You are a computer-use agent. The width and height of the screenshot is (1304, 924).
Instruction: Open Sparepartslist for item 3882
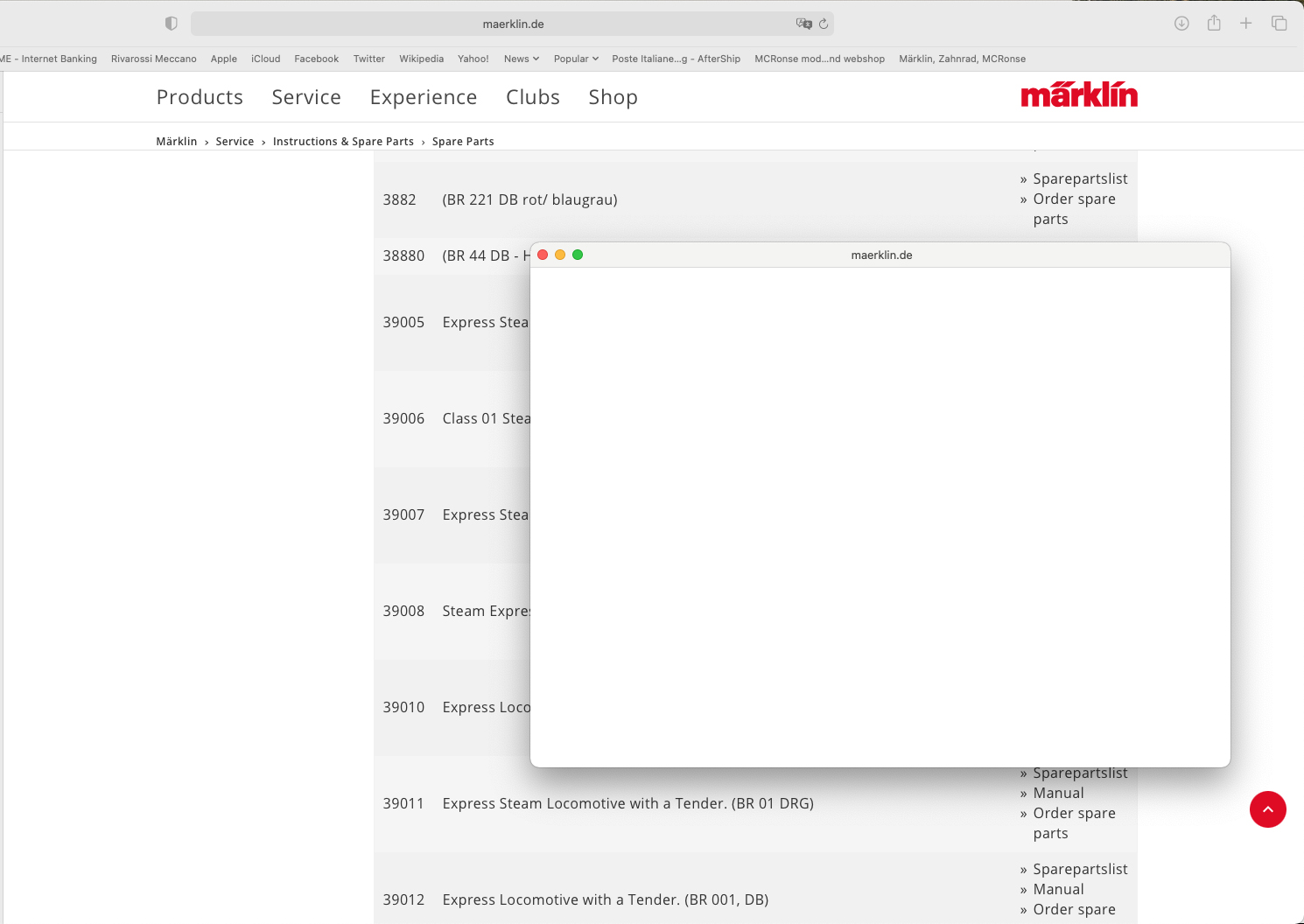pyautogui.click(x=1080, y=178)
